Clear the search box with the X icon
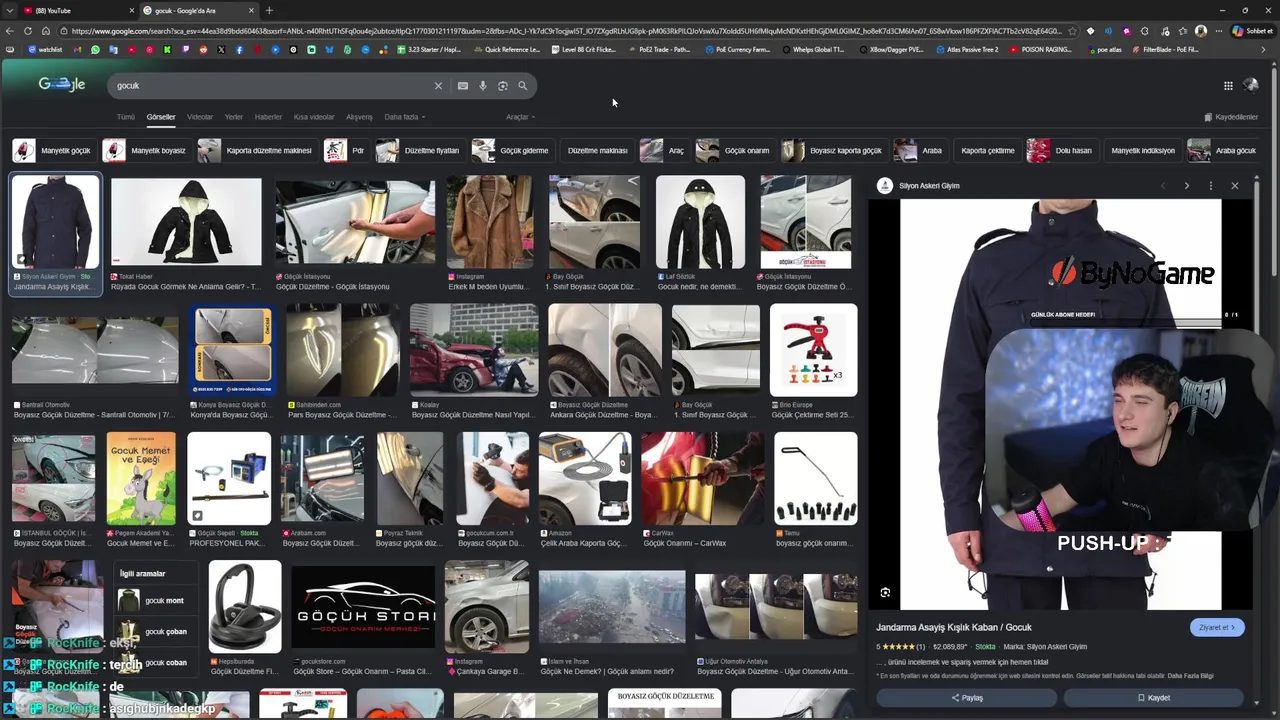This screenshot has height=720, width=1280. pos(438,86)
